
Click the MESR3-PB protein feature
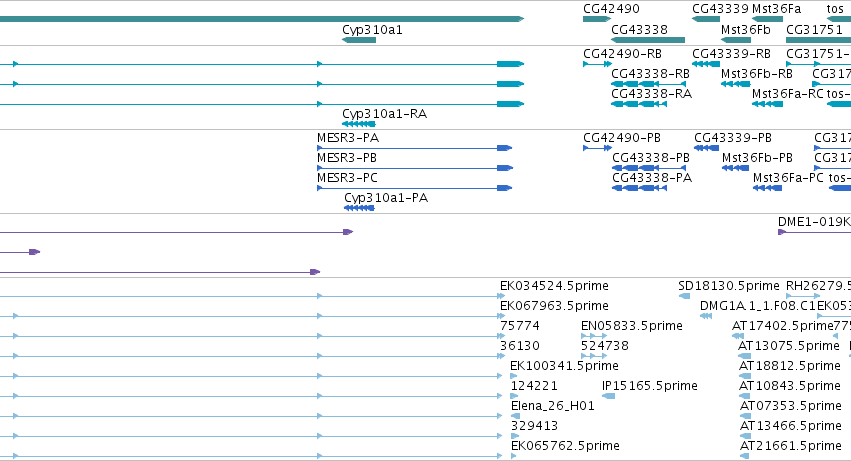tap(415, 168)
